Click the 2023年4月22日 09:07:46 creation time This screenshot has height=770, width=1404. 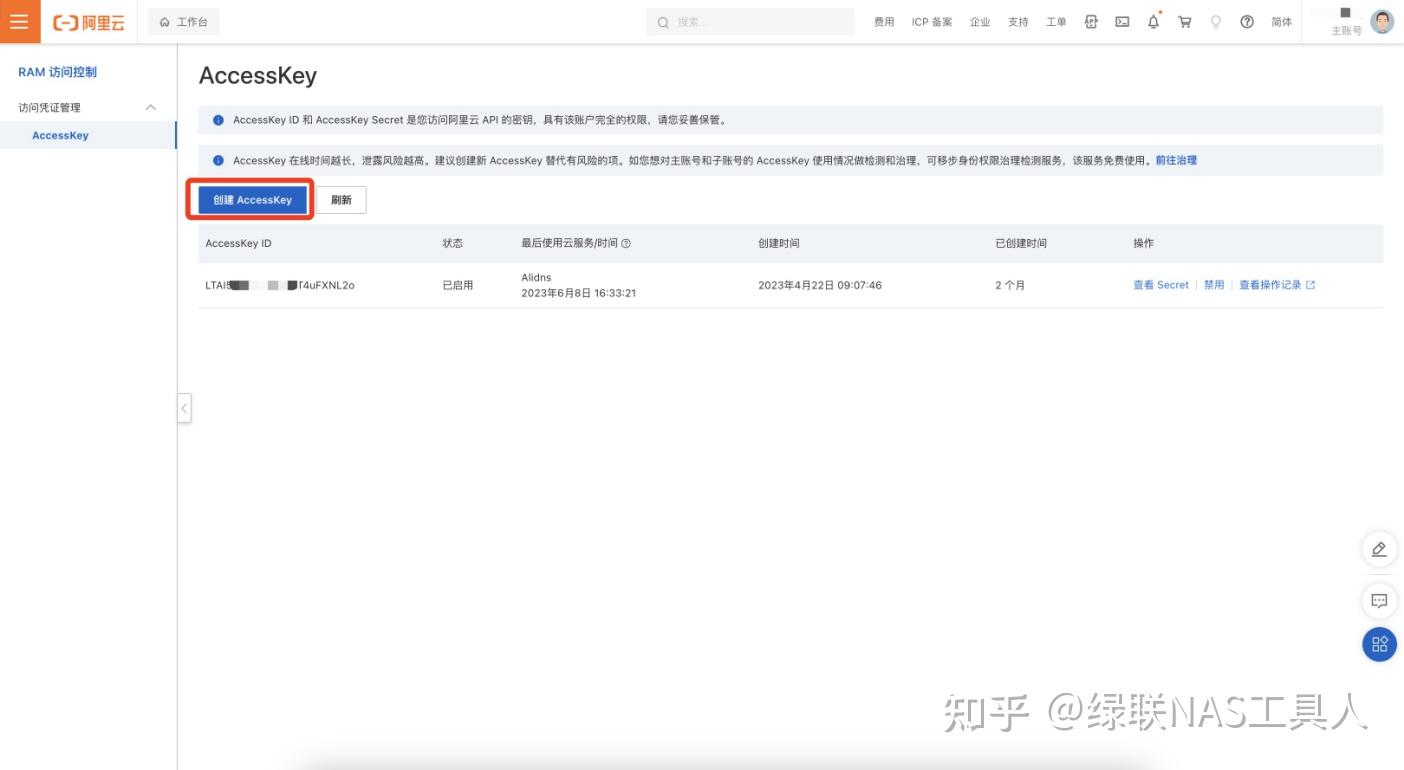[x=820, y=285]
